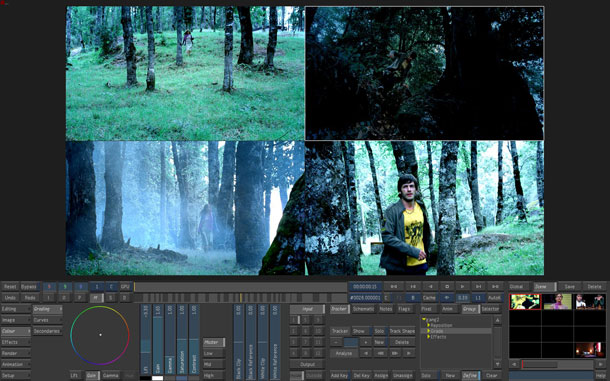Viewport: 610px width, 381px height.
Task: Open the Editing menu
Action: pyautogui.click(x=16, y=309)
